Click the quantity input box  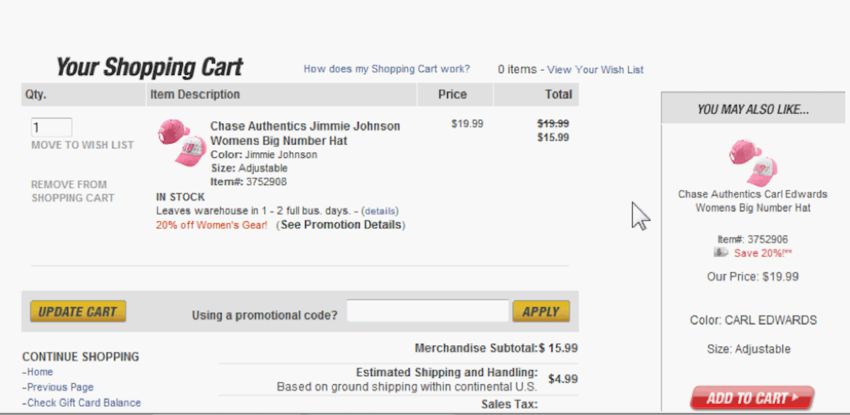pos(51,127)
